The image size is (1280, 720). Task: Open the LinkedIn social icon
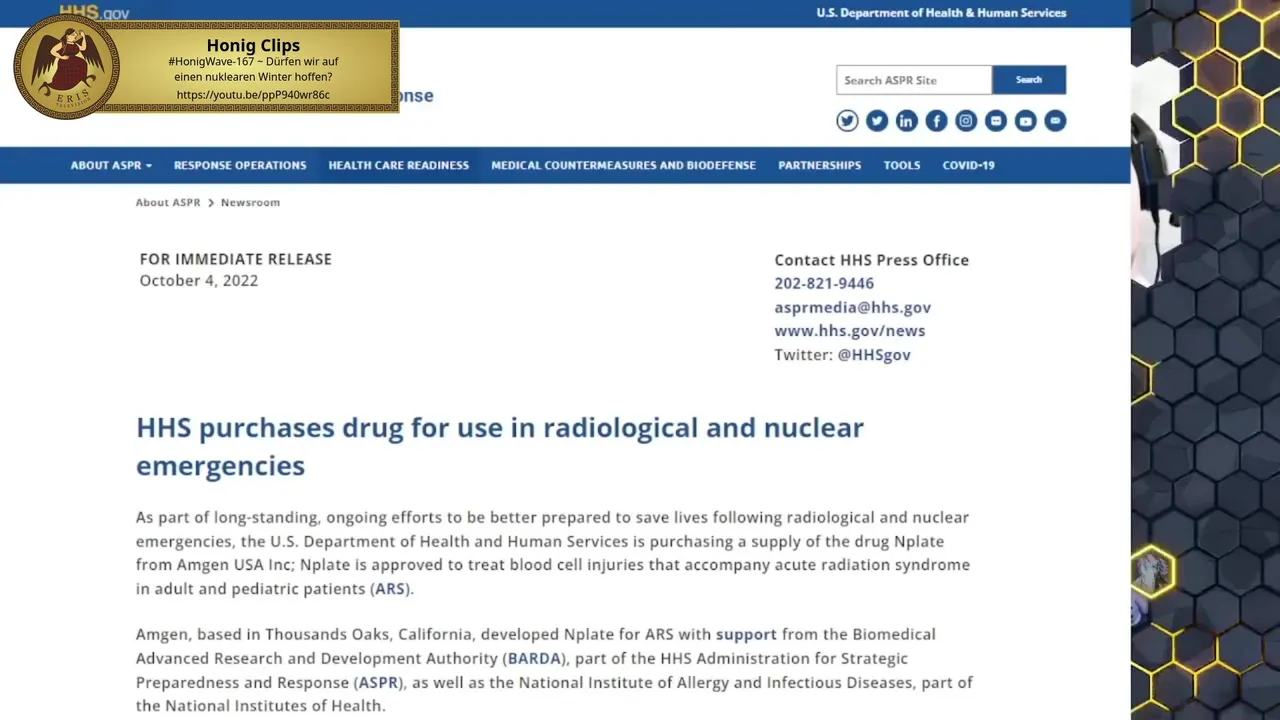(x=906, y=121)
